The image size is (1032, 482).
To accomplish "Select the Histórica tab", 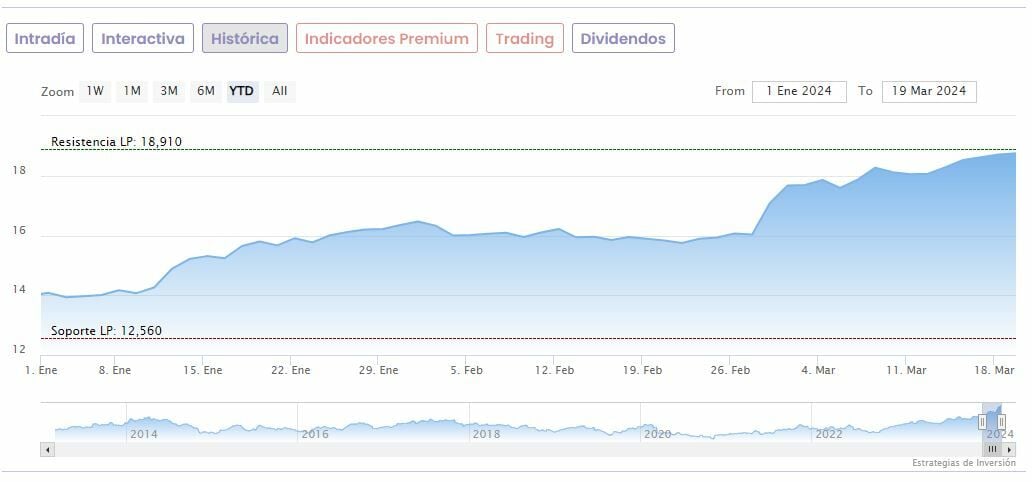I will click(x=245, y=39).
